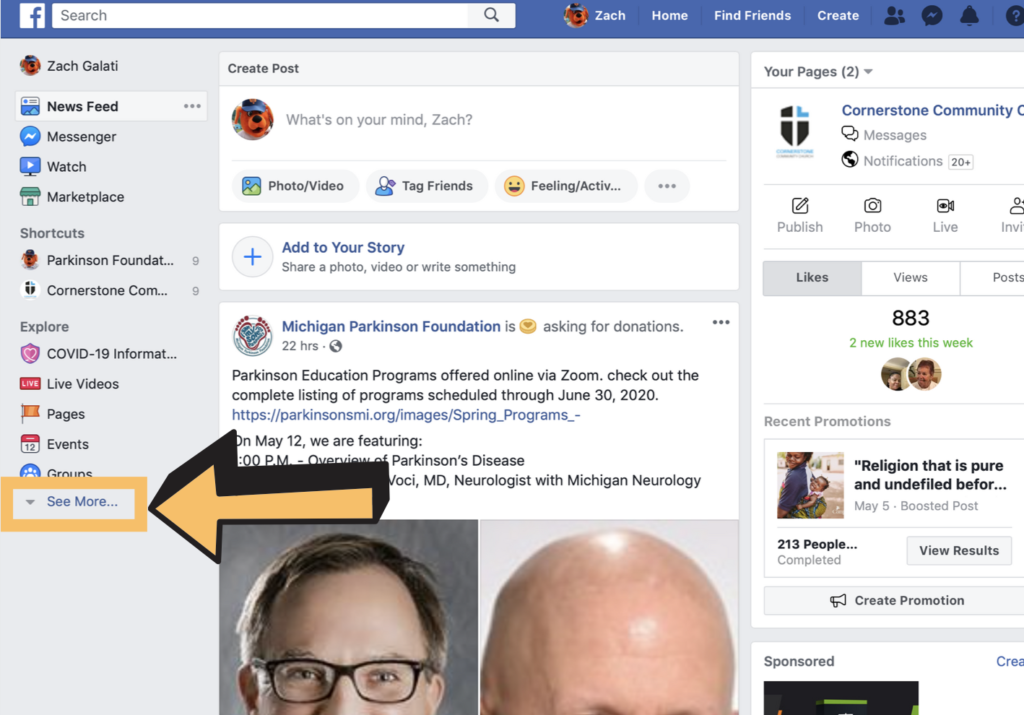Expand See More... in Explore
This screenshot has height=715, width=1024.
pyautogui.click(x=73, y=501)
